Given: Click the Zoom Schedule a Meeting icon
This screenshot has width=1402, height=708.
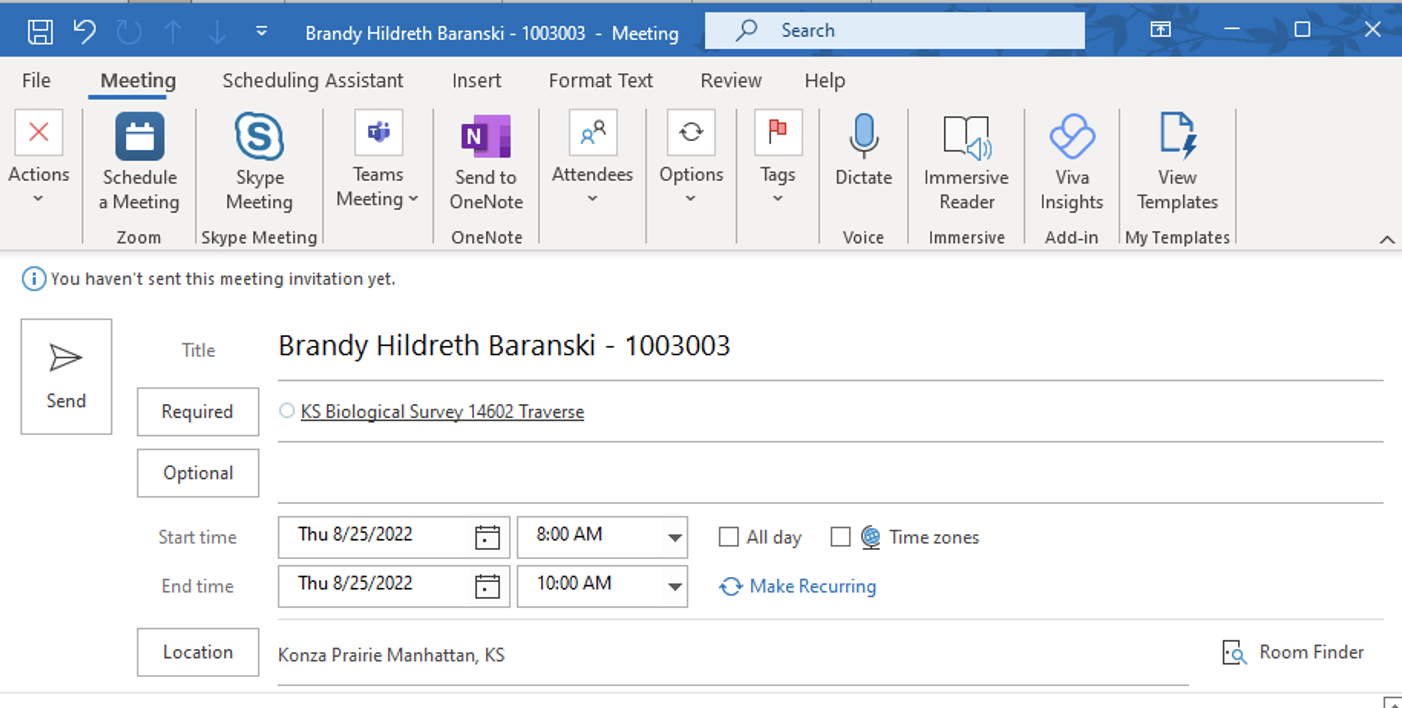Looking at the screenshot, I should pyautogui.click(x=139, y=138).
